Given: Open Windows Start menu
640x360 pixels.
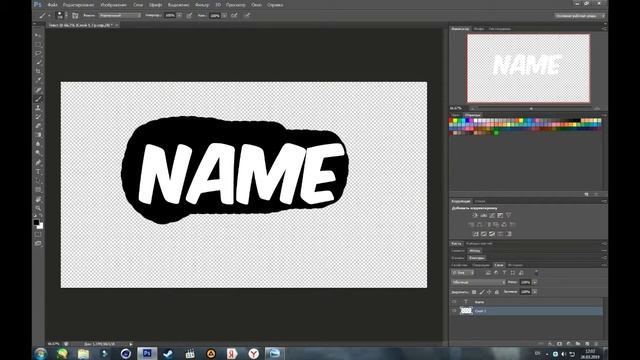Looking at the screenshot, I should coord(41,353).
